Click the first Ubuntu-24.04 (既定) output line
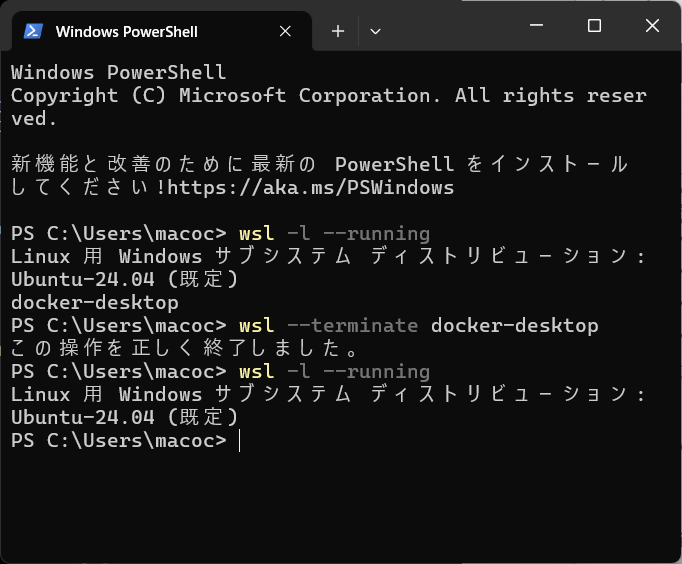 tap(123, 279)
